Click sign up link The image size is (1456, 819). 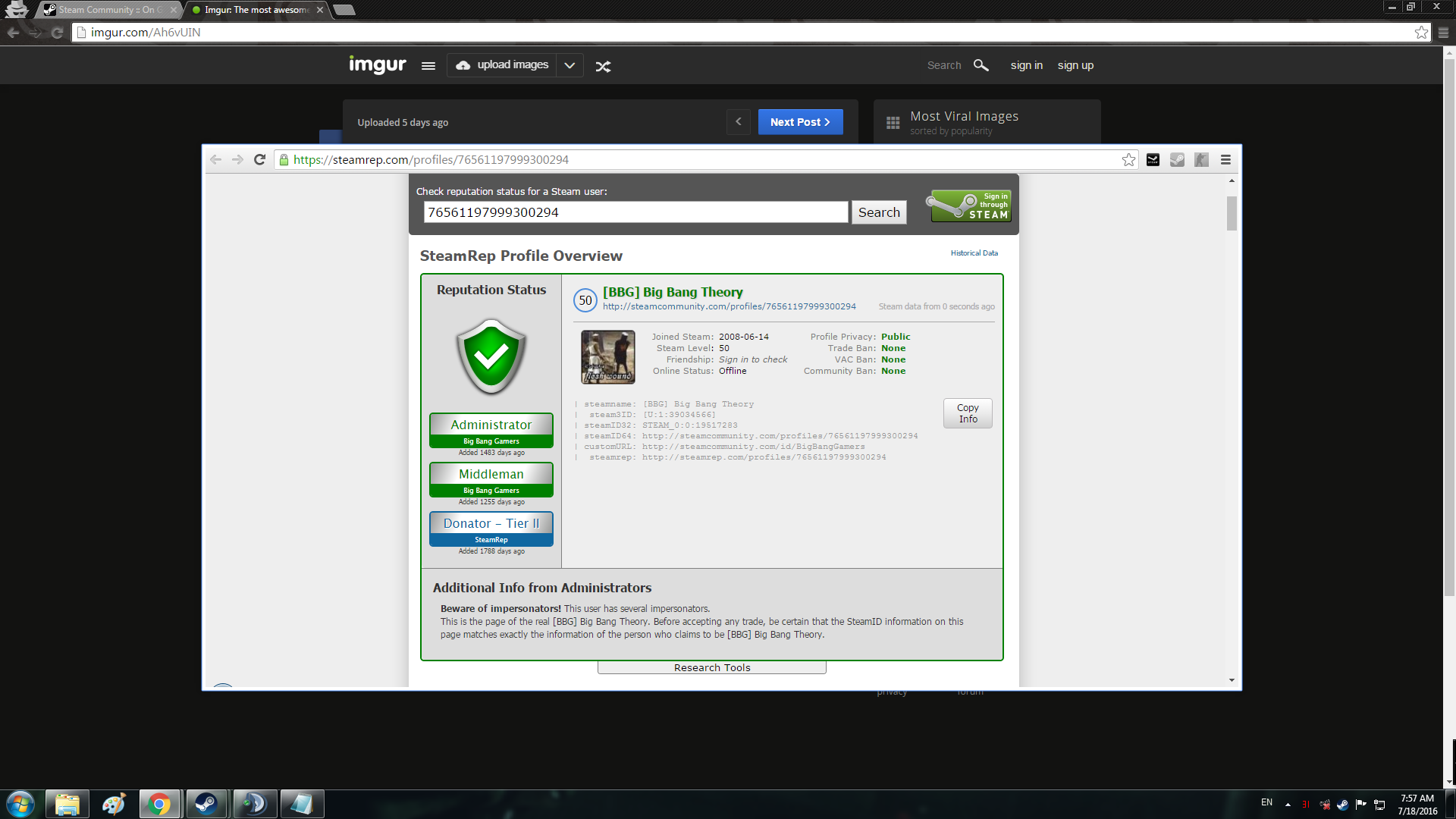pyautogui.click(x=1075, y=65)
